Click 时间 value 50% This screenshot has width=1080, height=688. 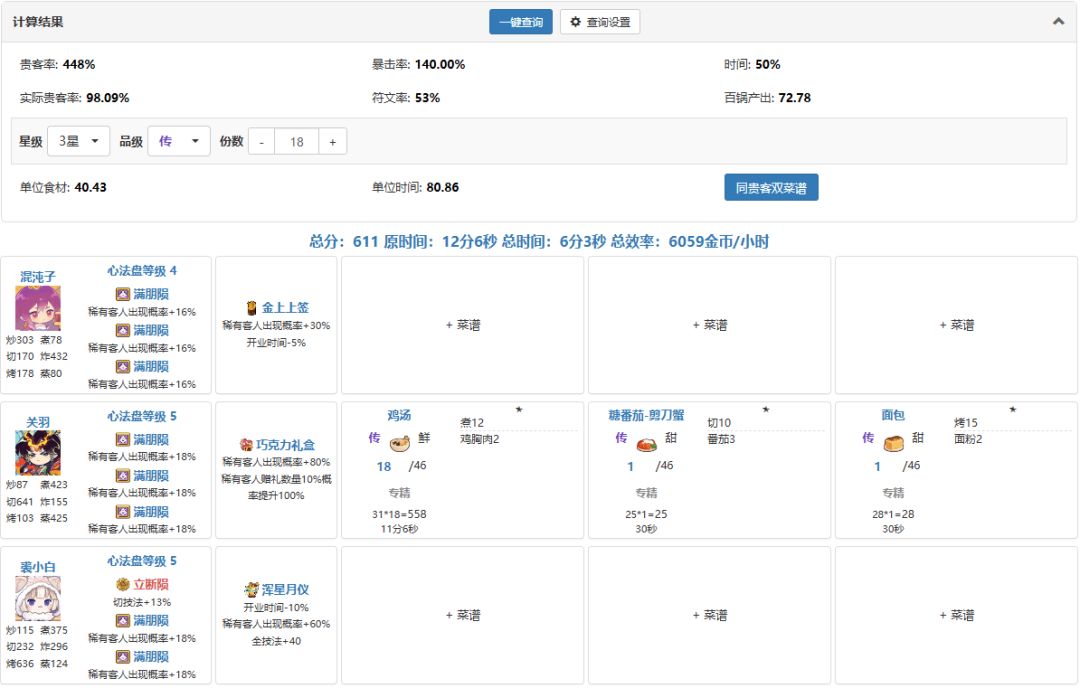768,65
